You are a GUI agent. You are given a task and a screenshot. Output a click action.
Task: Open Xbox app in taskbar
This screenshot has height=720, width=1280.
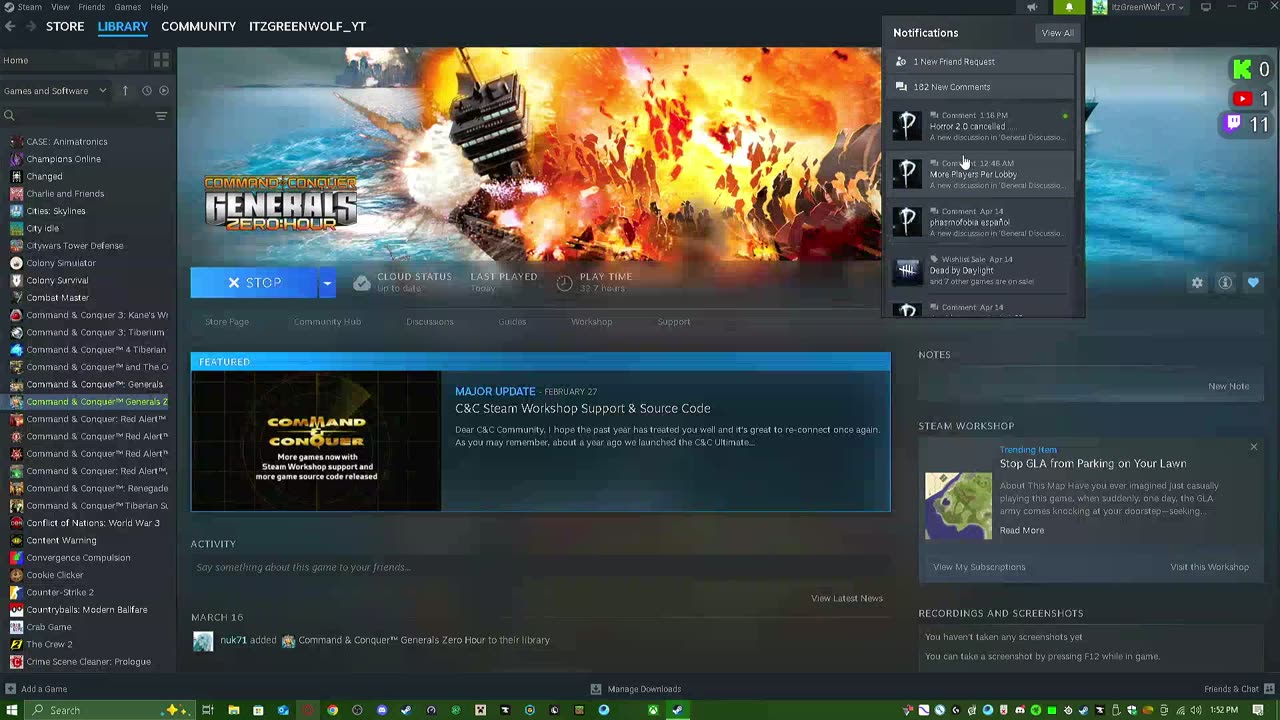click(x=652, y=710)
